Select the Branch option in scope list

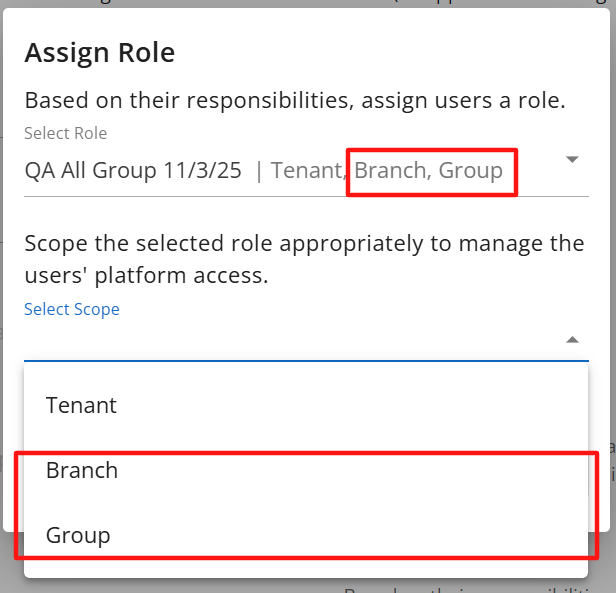coord(82,470)
